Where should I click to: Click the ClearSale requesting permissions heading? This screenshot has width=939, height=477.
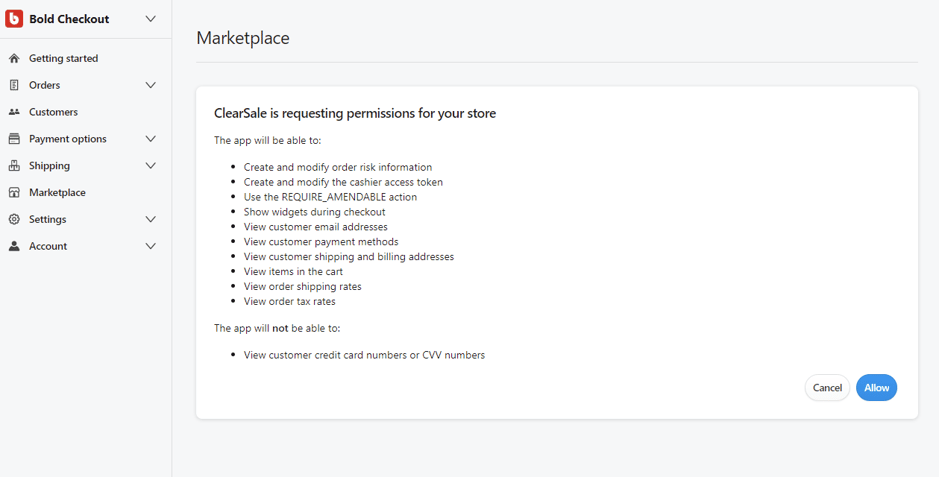(355, 113)
